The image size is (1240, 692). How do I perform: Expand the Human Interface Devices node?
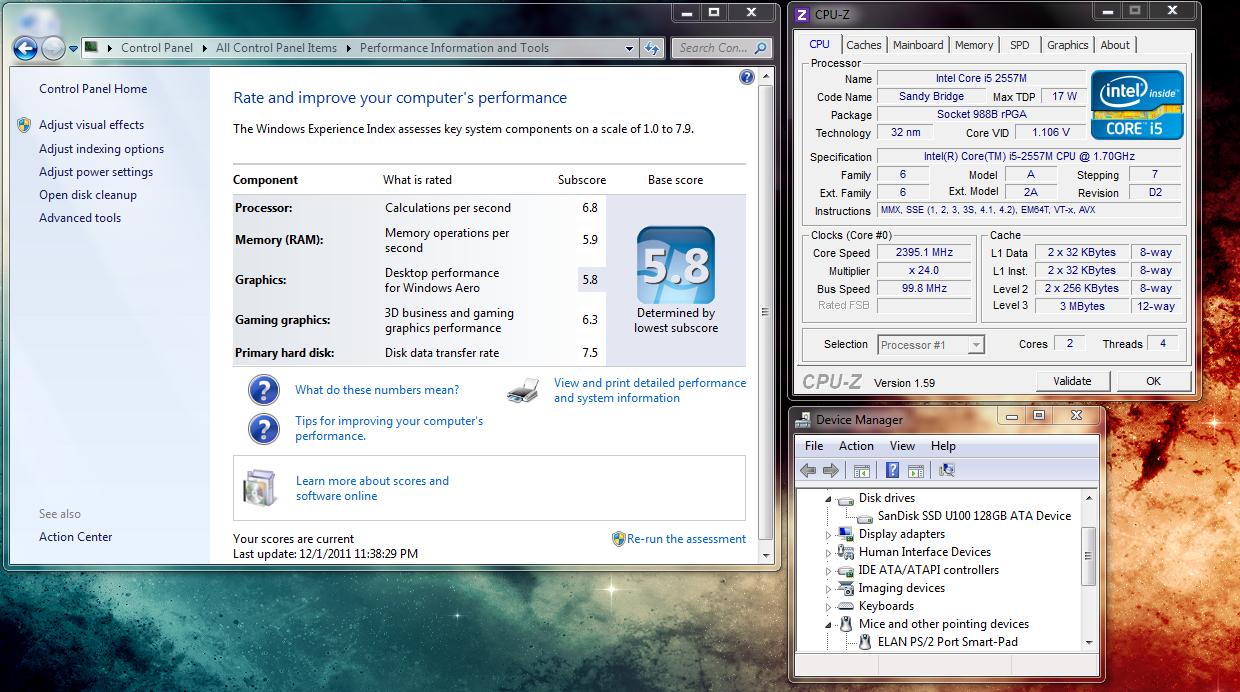(829, 553)
